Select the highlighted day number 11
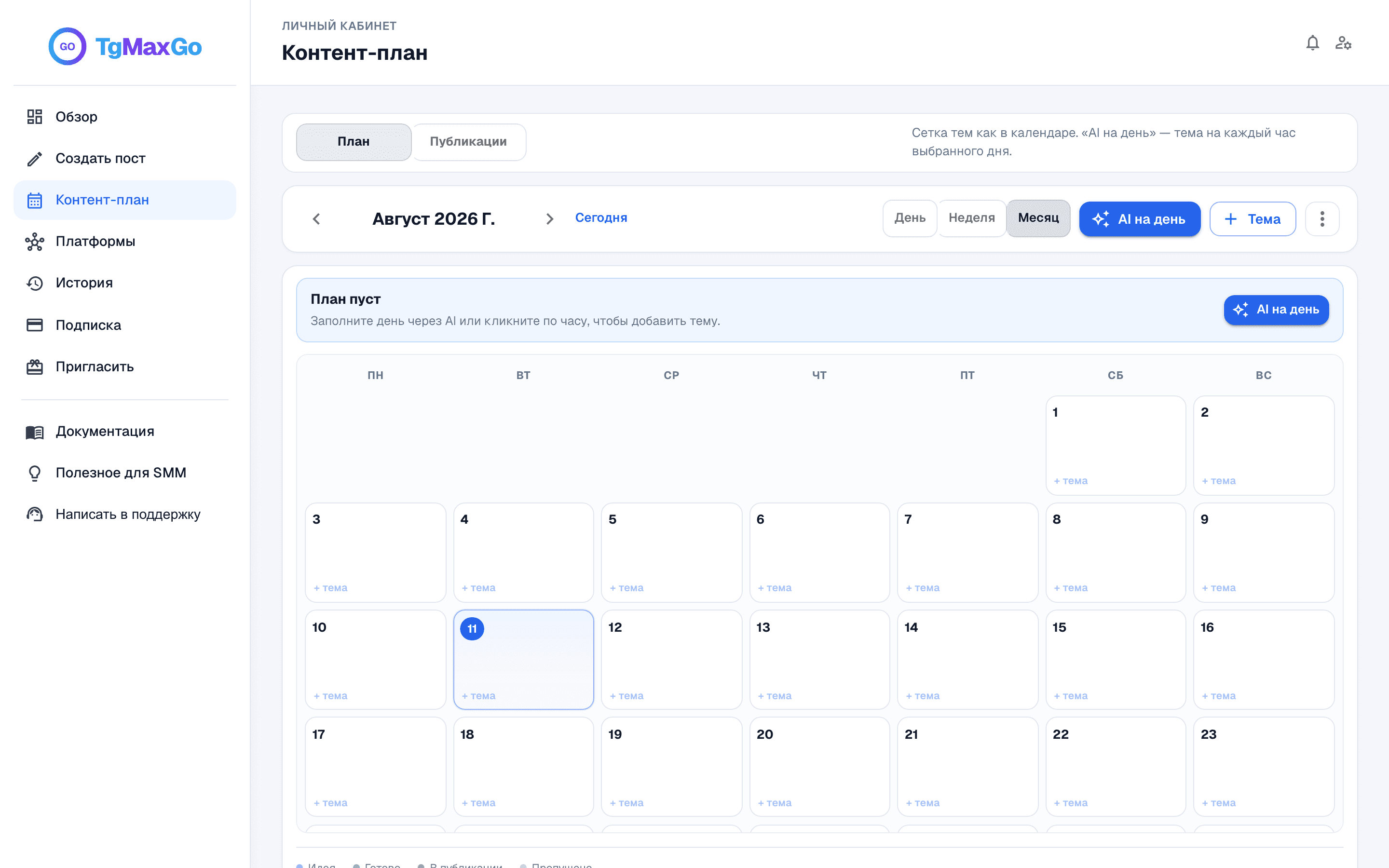Screen dimensions: 1389x868 472,629
